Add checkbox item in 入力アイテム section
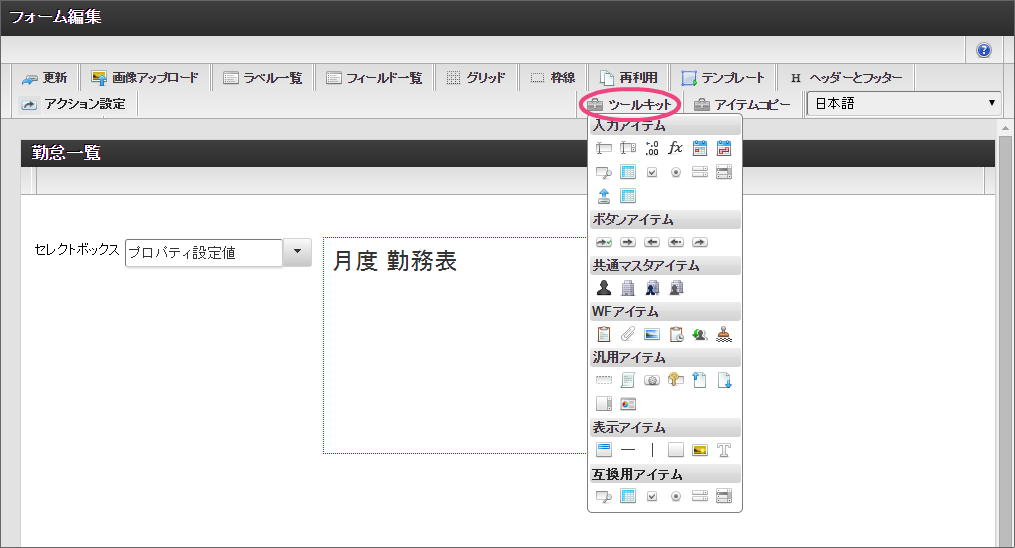This screenshot has height=548, width=1015. point(652,172)
